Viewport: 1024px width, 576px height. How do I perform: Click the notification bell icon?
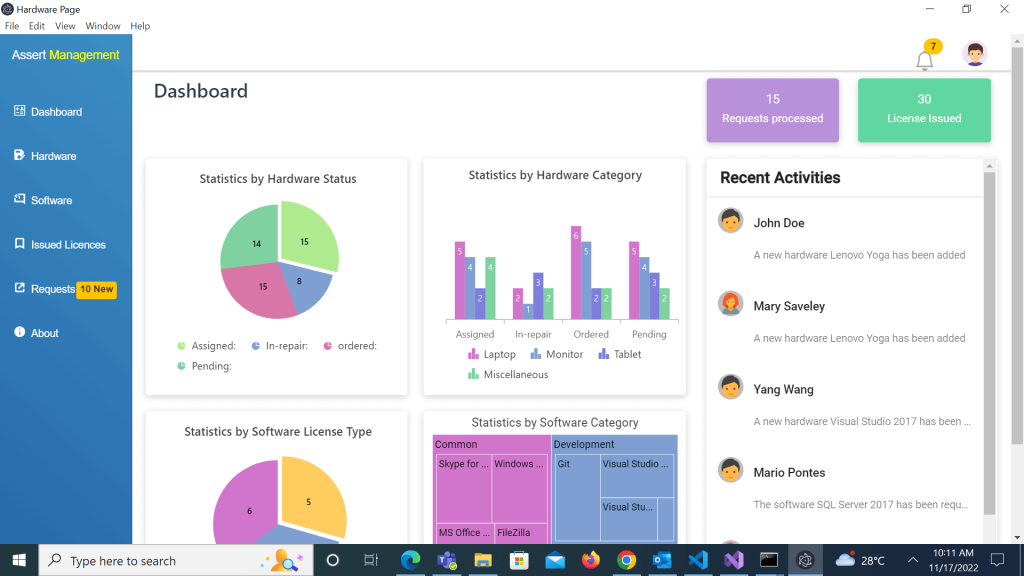[x=924, y=60]
